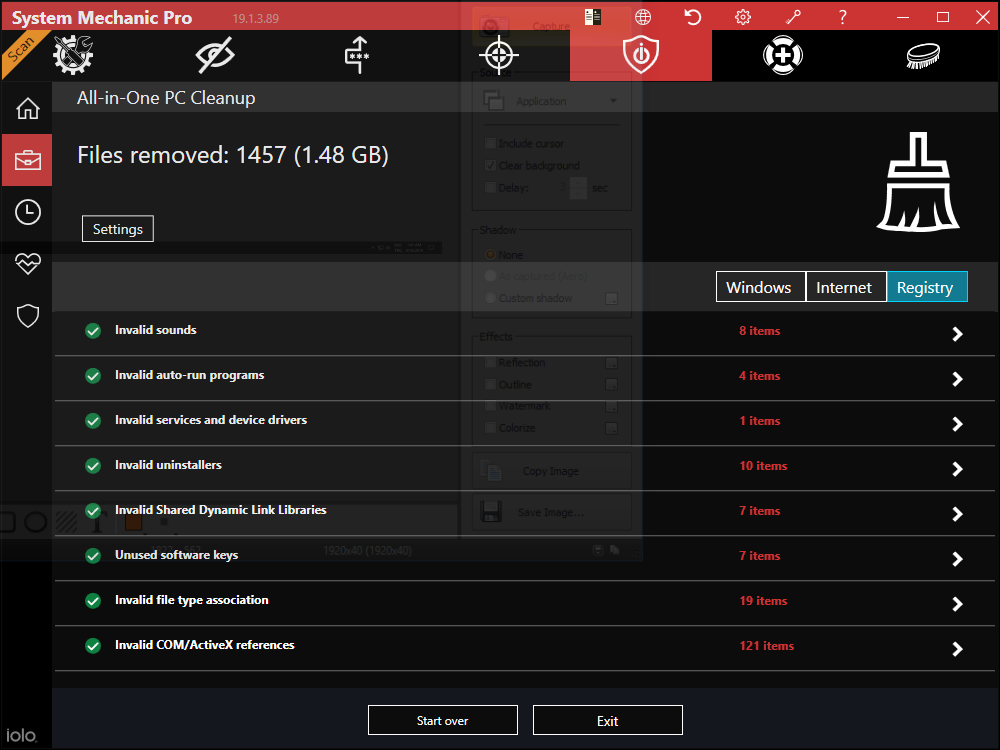Image resolution: width=1000 pixels, height=750 pixels.
Task: Expand Invalid file type association chevron
Action: tap(957, 604)
